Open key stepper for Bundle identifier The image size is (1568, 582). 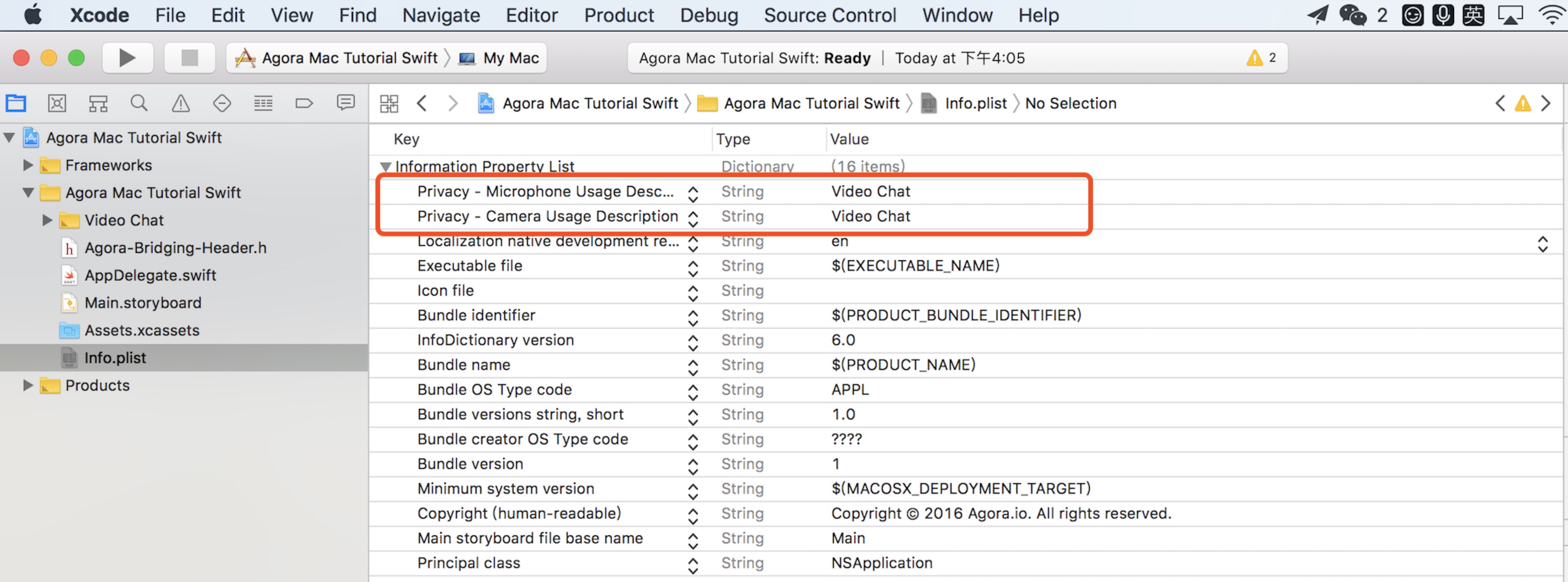click(x=693, y=318)
